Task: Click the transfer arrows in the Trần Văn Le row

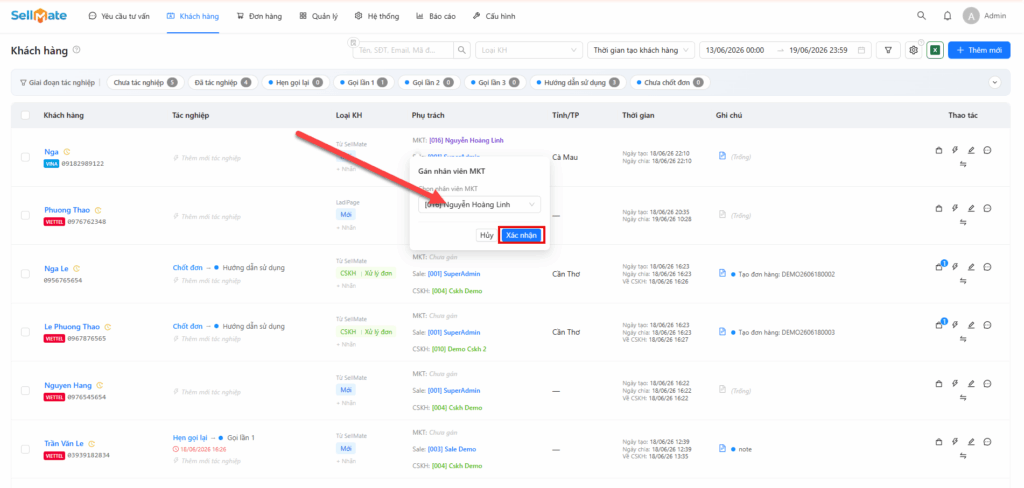Action: point(963,455)
